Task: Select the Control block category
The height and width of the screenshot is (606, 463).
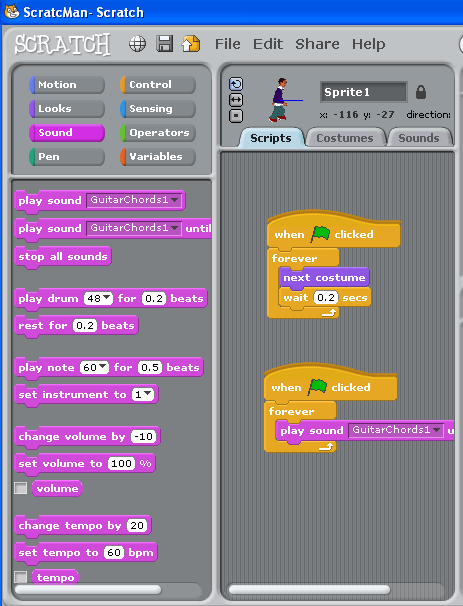Action: tap(158, 85)
